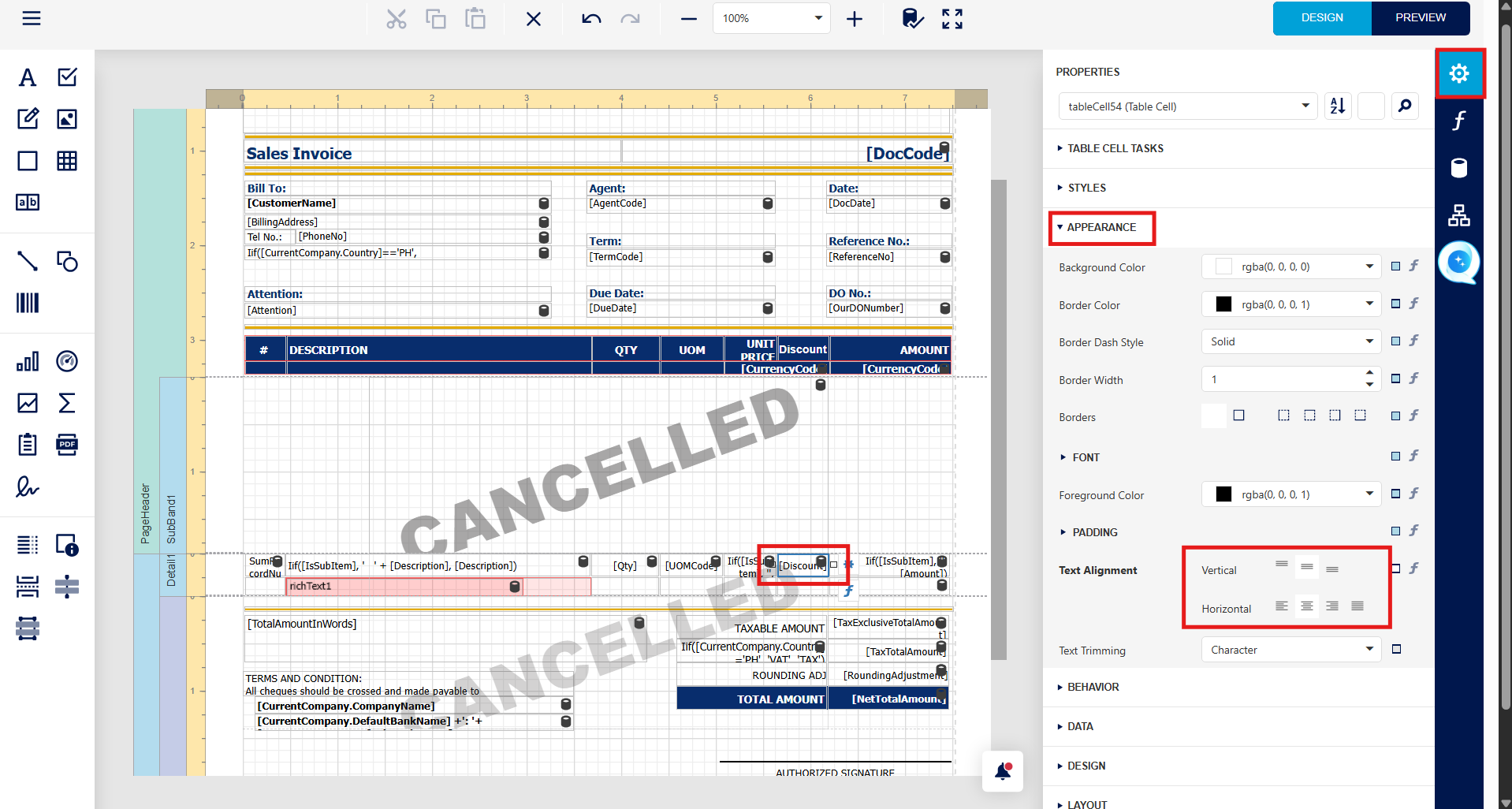The height and width of the screenshot is (809, 1512).
Task: Open expression editor for Background Color
Action: click(x=1414, y=266)
